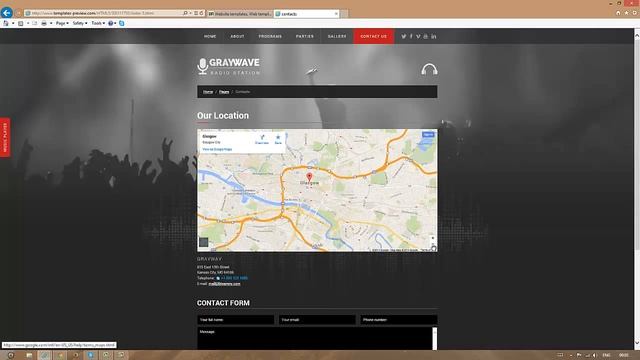Open PARTIES in site navigation

(x=304, y=36)
